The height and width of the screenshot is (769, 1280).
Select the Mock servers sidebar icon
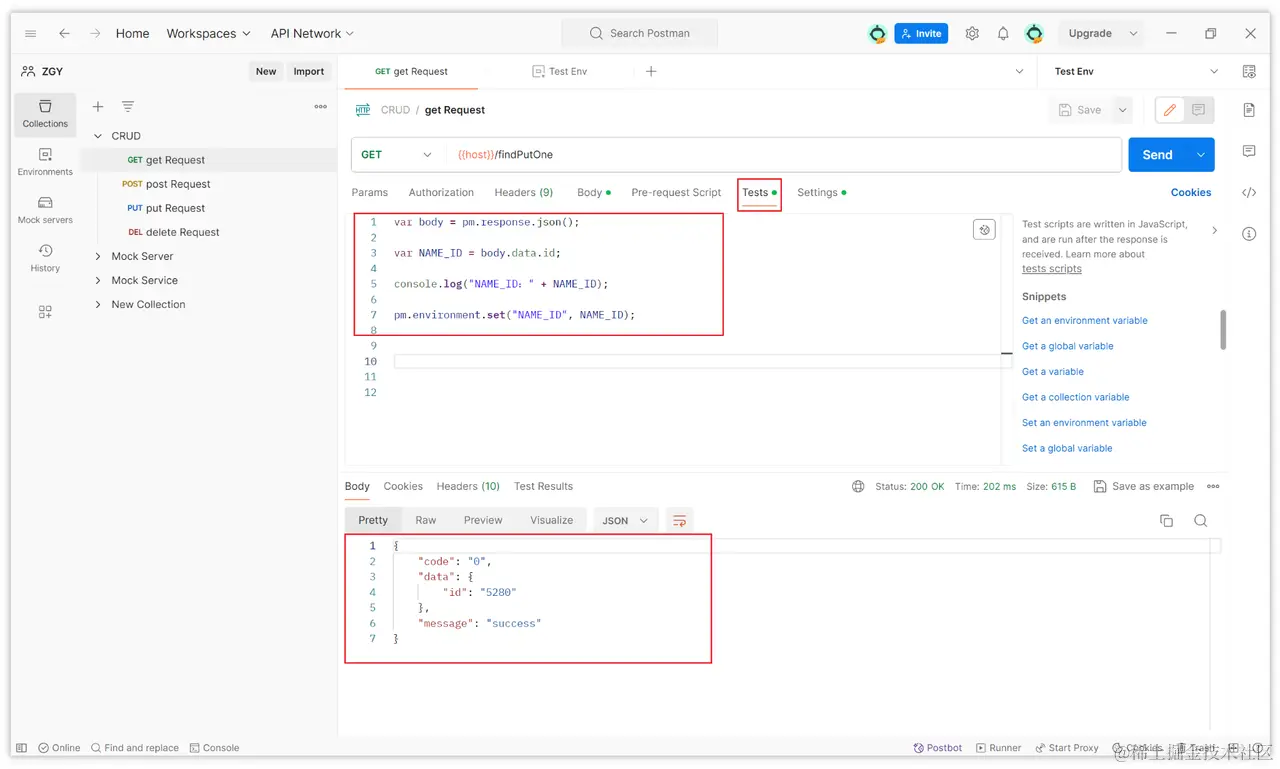click(45, 210)
